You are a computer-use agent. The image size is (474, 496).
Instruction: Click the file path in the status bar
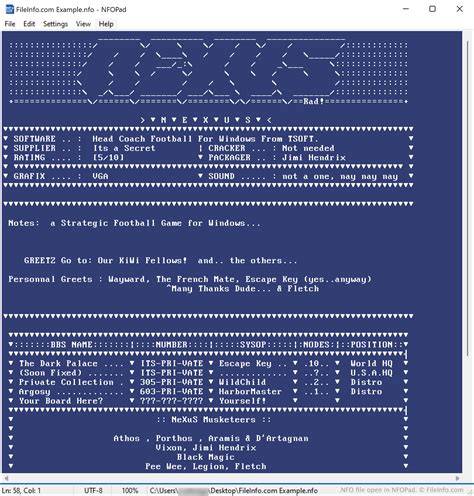pos(233,490)
